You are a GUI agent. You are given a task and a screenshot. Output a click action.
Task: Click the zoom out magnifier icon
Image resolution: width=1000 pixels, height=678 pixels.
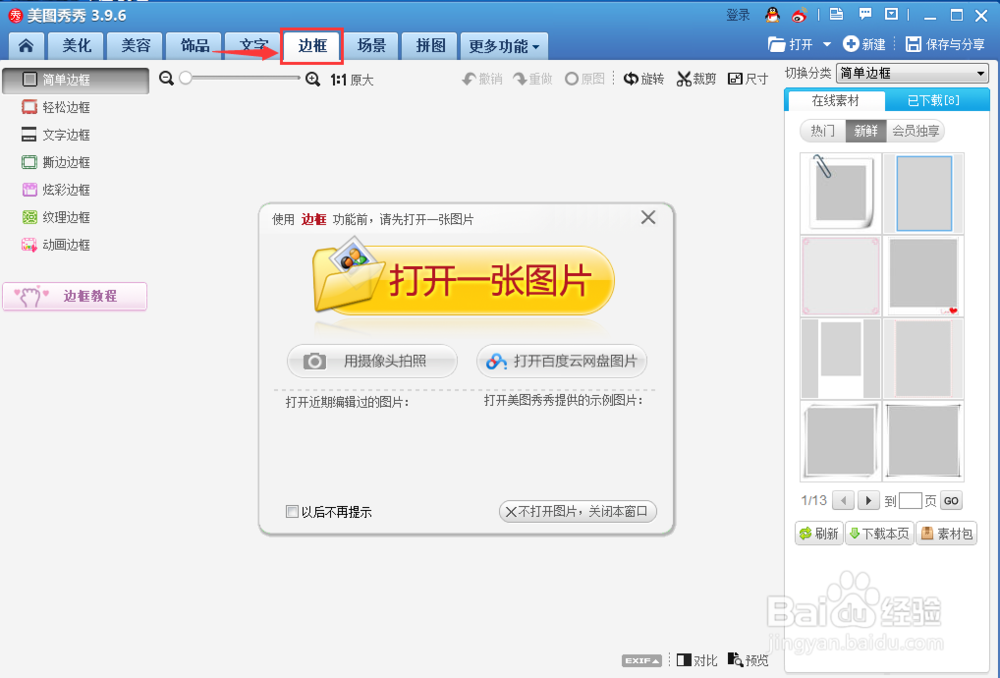[x=166, y=78]
